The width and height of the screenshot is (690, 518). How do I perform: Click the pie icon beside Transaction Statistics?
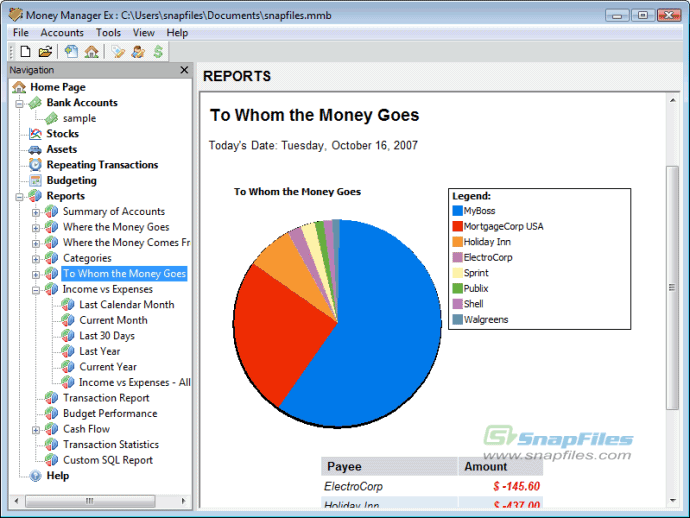tap(51, 445)
